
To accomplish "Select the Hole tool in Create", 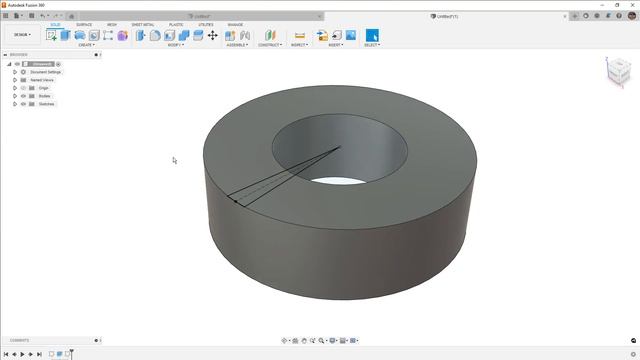I will pos(94,36).
